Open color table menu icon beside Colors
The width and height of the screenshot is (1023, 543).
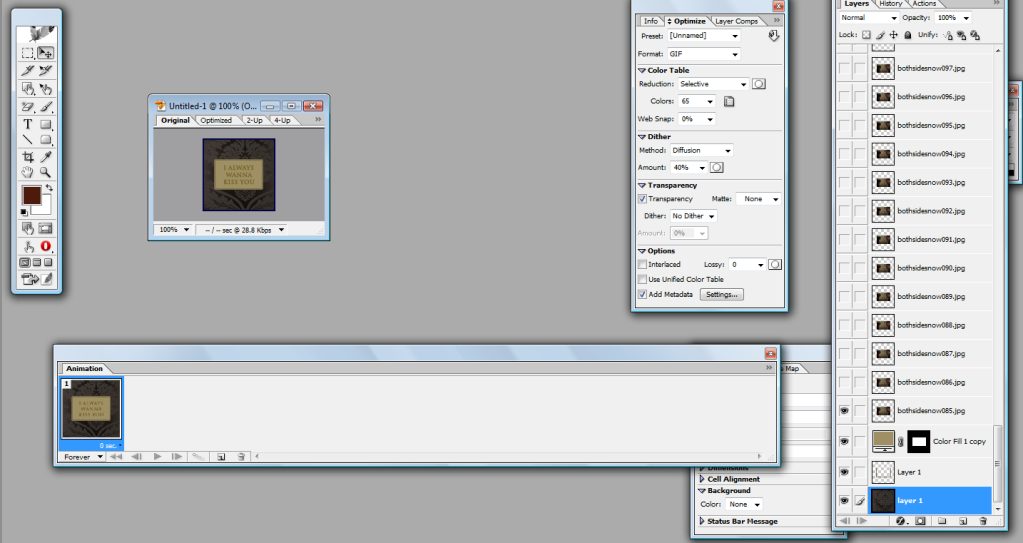(x=729, y=101)
